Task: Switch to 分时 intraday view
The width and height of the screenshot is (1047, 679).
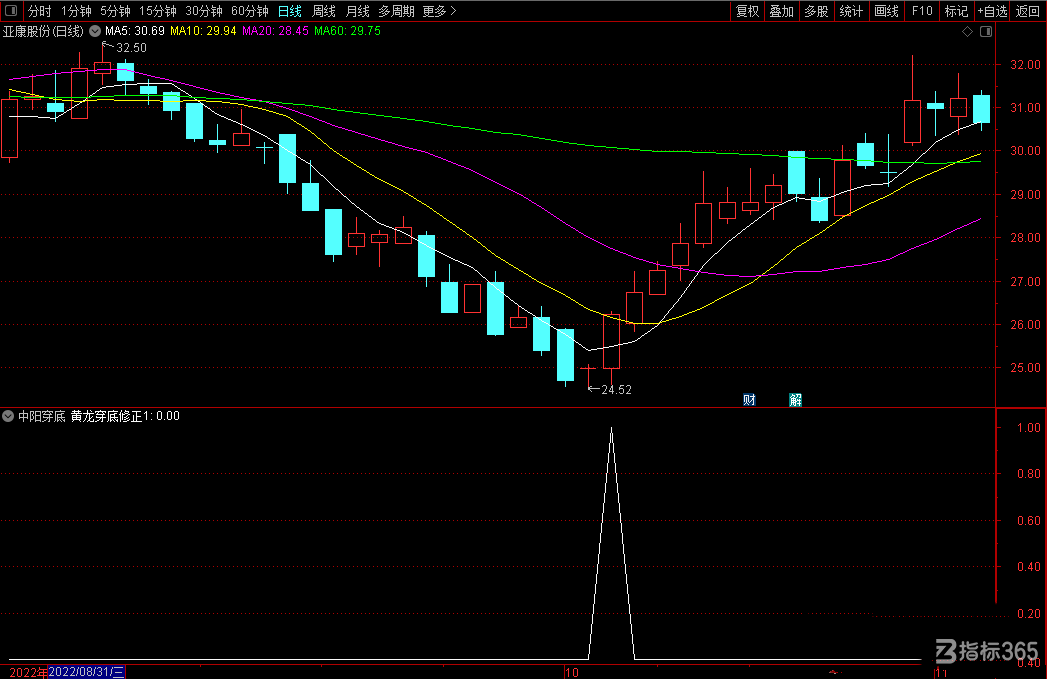Action: click(39, 11)
